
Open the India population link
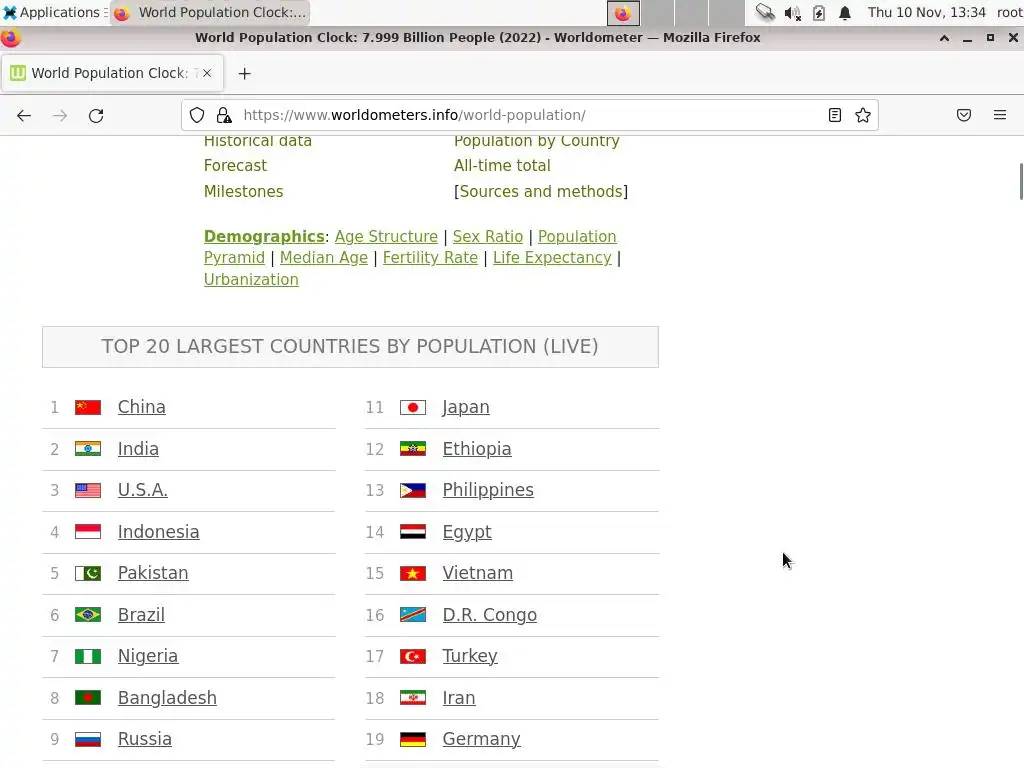138,449
